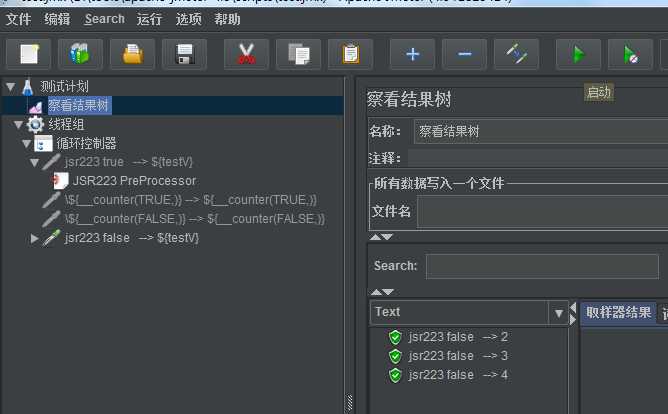Image resolution: width=668 pixels, height=414 pixels.
Task: Collapse the jsr223 true sampler node
Action: (35, 162)
